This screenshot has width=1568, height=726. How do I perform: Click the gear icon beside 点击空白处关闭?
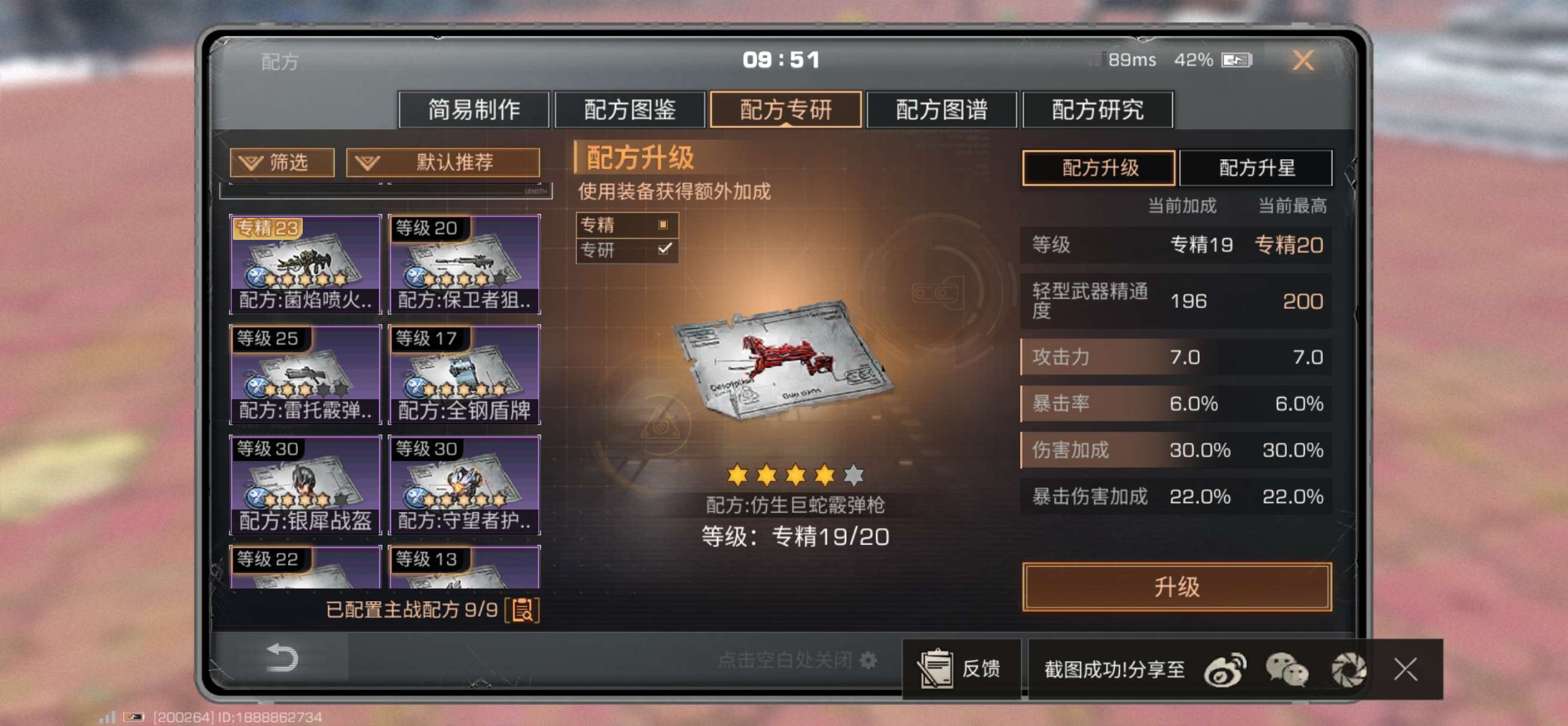869,660
